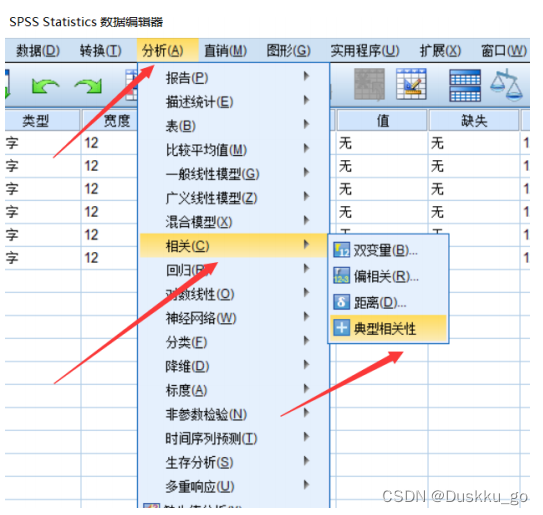Expand the 描述统计(E) submenu
The height and width of the screenshot is (515, 543).
tap(234, 101)
